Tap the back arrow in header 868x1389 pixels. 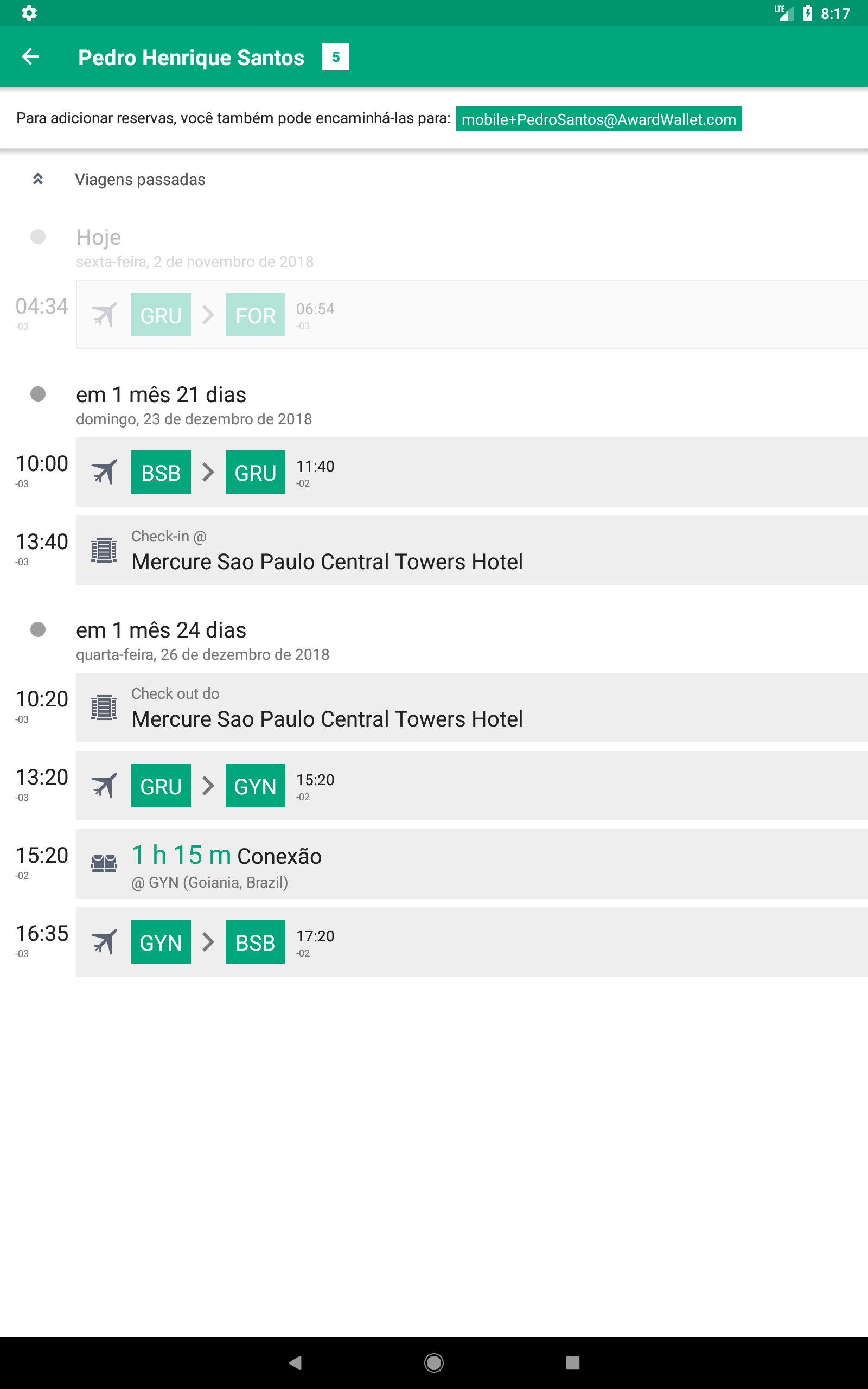pyautogui.click(x=30, y=56)
